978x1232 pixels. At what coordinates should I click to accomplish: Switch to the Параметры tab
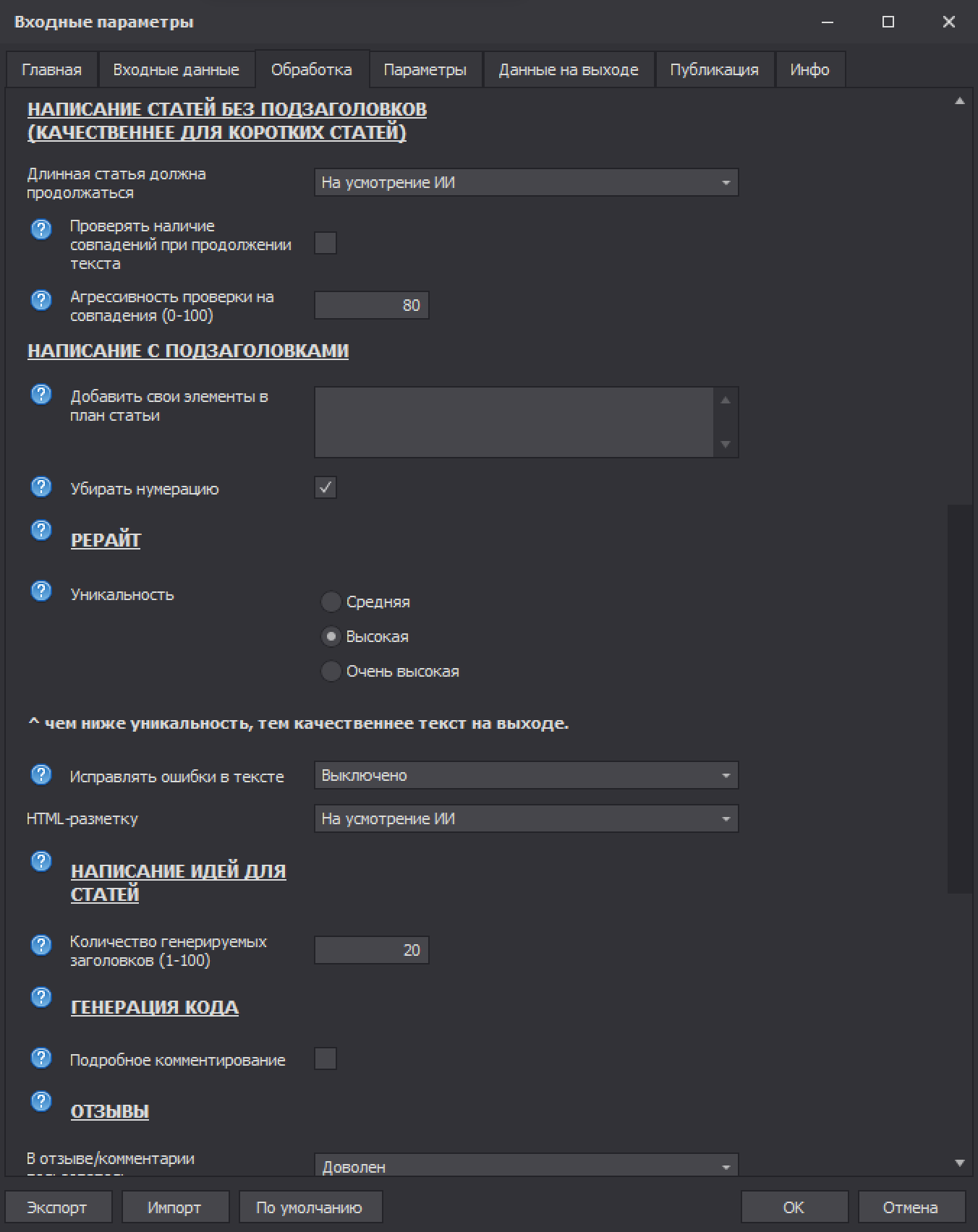[x=425, y=70]
